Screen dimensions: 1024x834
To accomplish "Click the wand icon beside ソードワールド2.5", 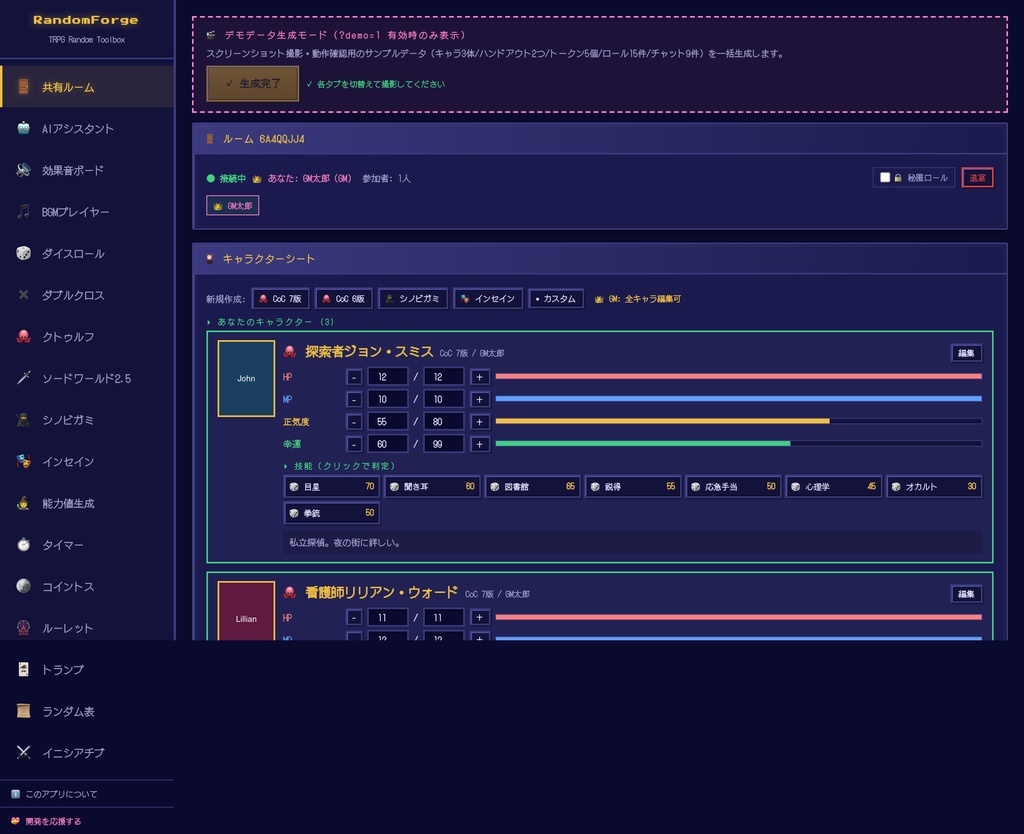I will pos(24,378).
